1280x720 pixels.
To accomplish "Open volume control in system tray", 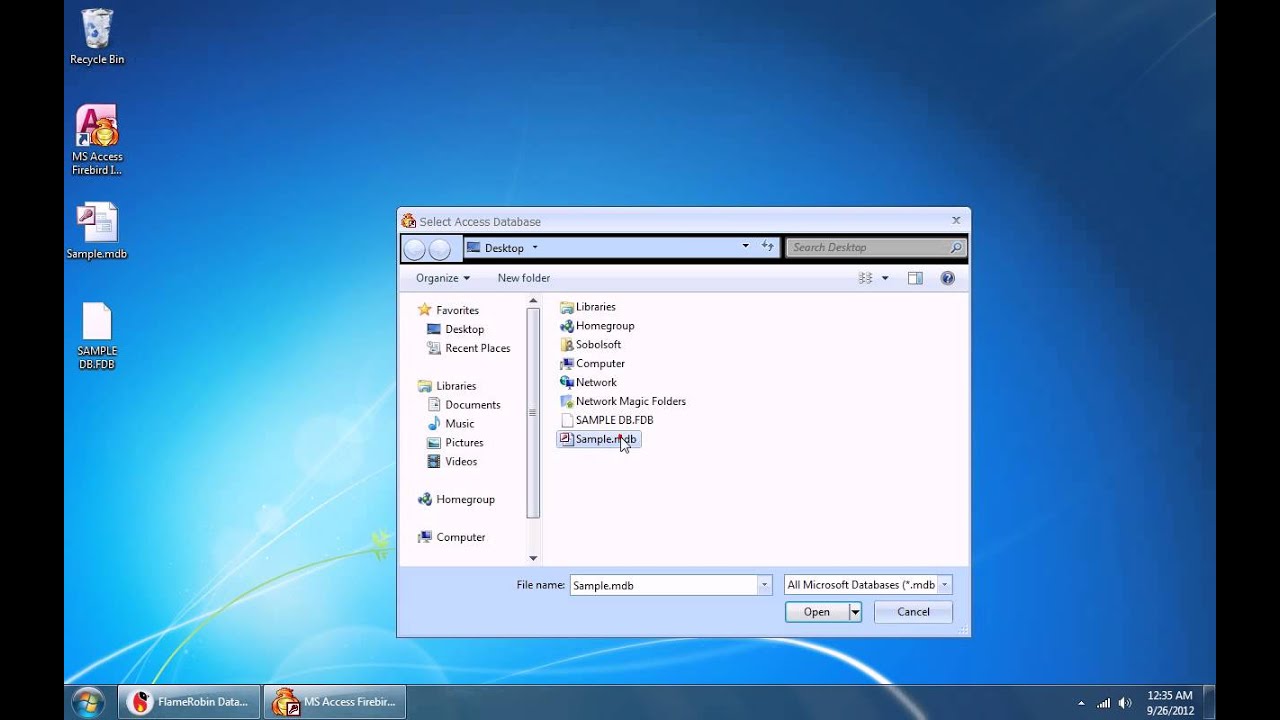I will [1125, 703].
